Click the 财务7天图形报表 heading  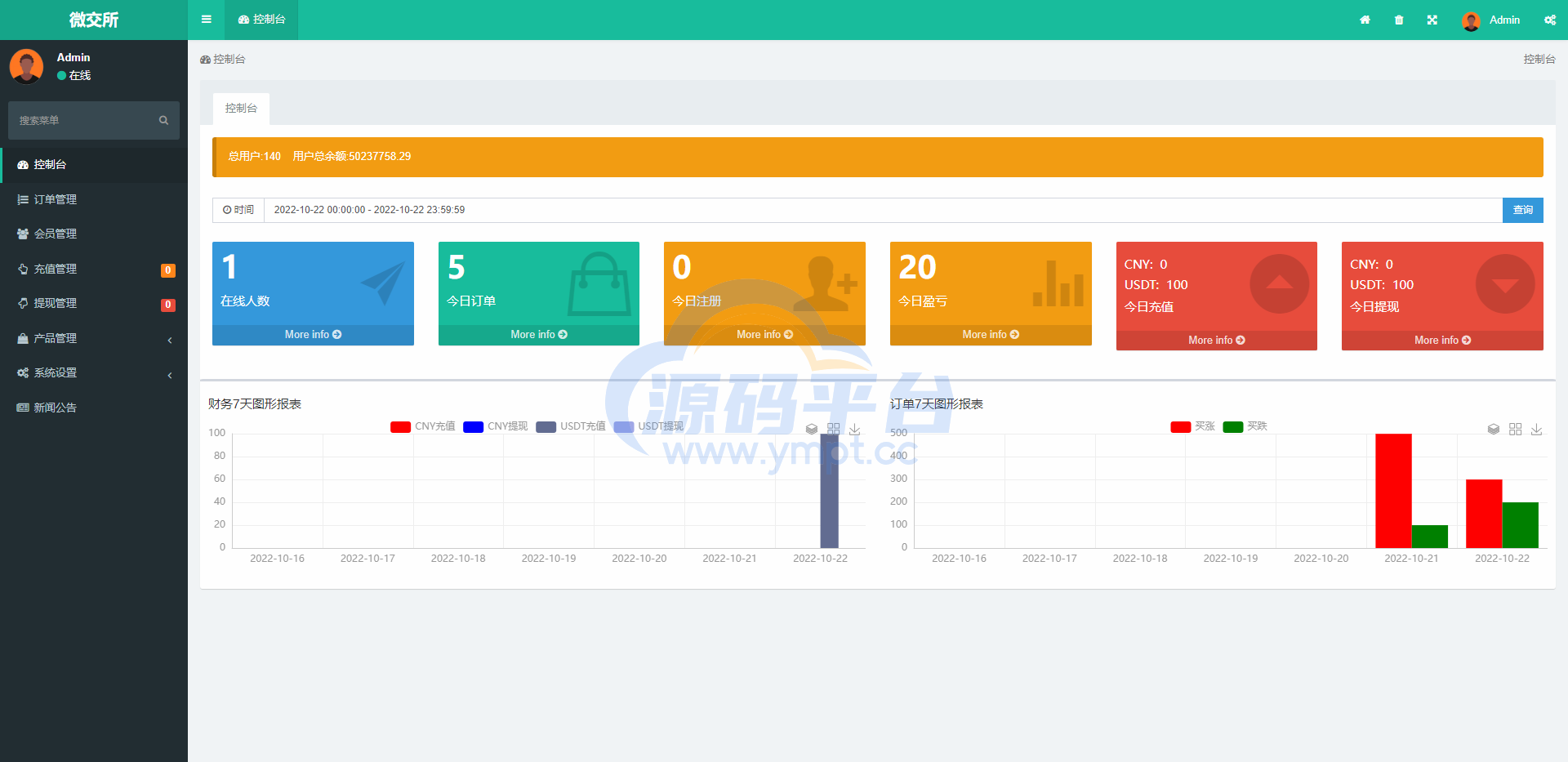255,404
